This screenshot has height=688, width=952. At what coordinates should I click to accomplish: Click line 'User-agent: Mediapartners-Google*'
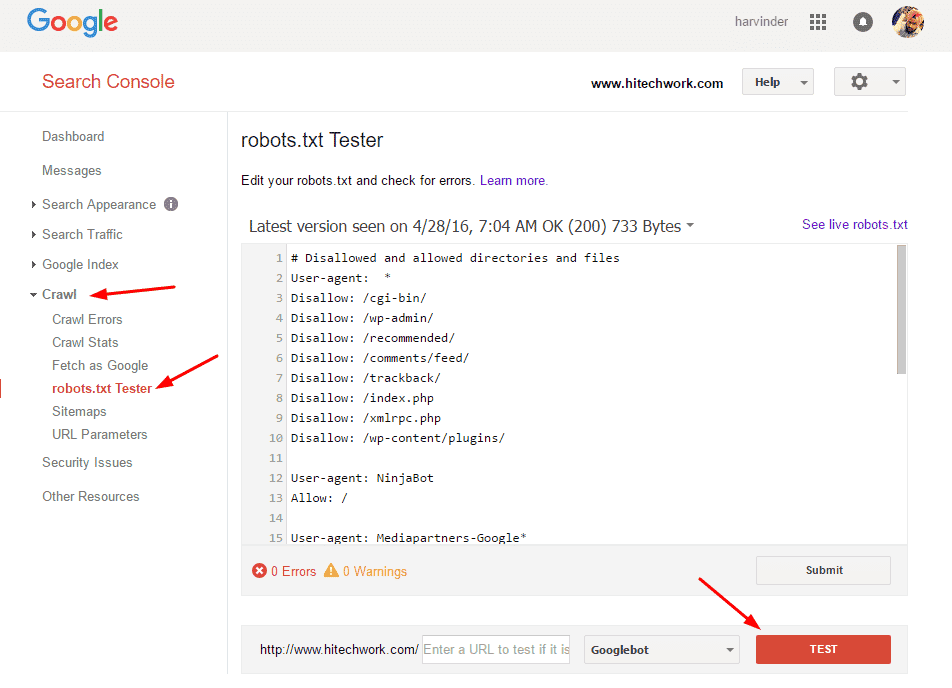pyautogui.click(x=408, y=538)
